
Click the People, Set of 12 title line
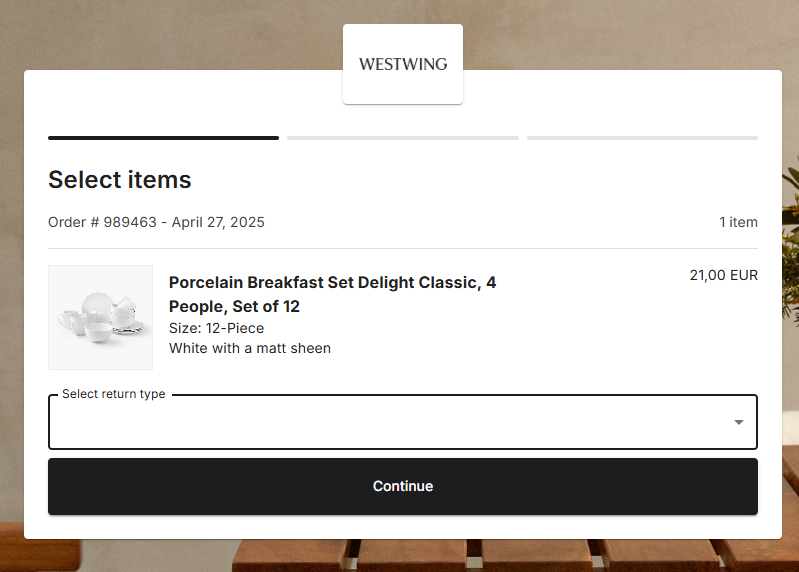234,307
